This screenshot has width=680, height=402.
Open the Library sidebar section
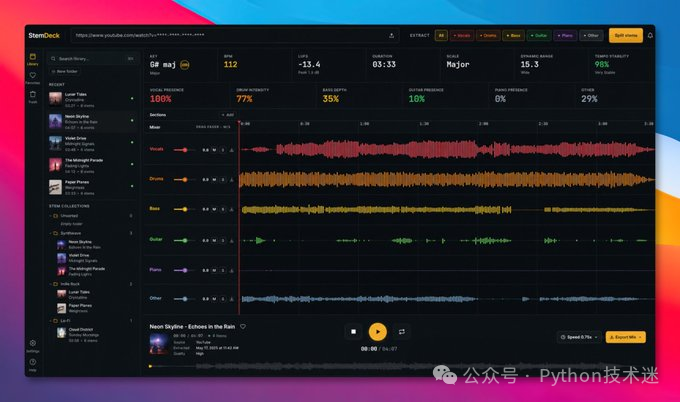pyautogui.click(x=33, y=59)
